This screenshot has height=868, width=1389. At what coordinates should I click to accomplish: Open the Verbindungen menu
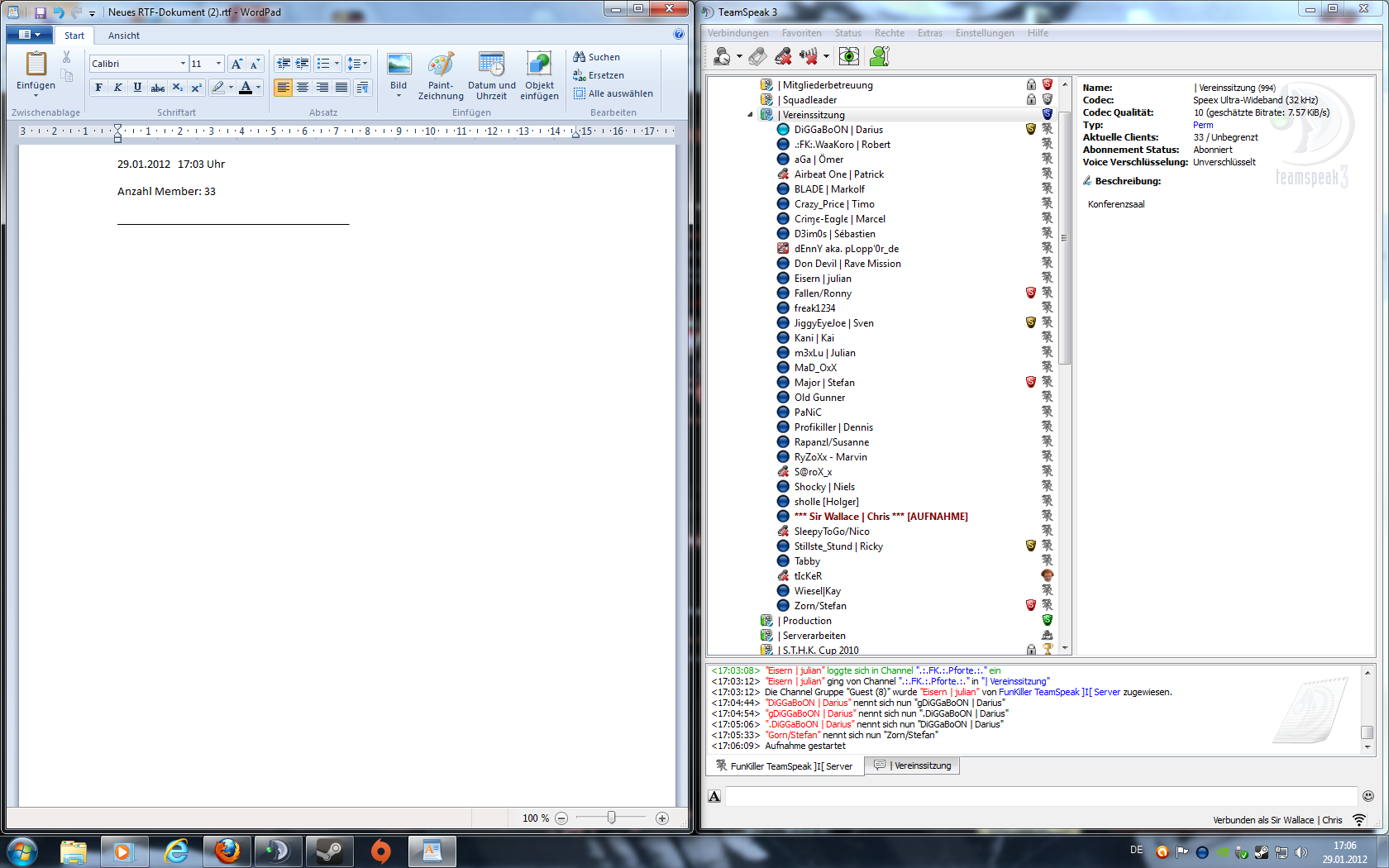[x=737, y=33]
